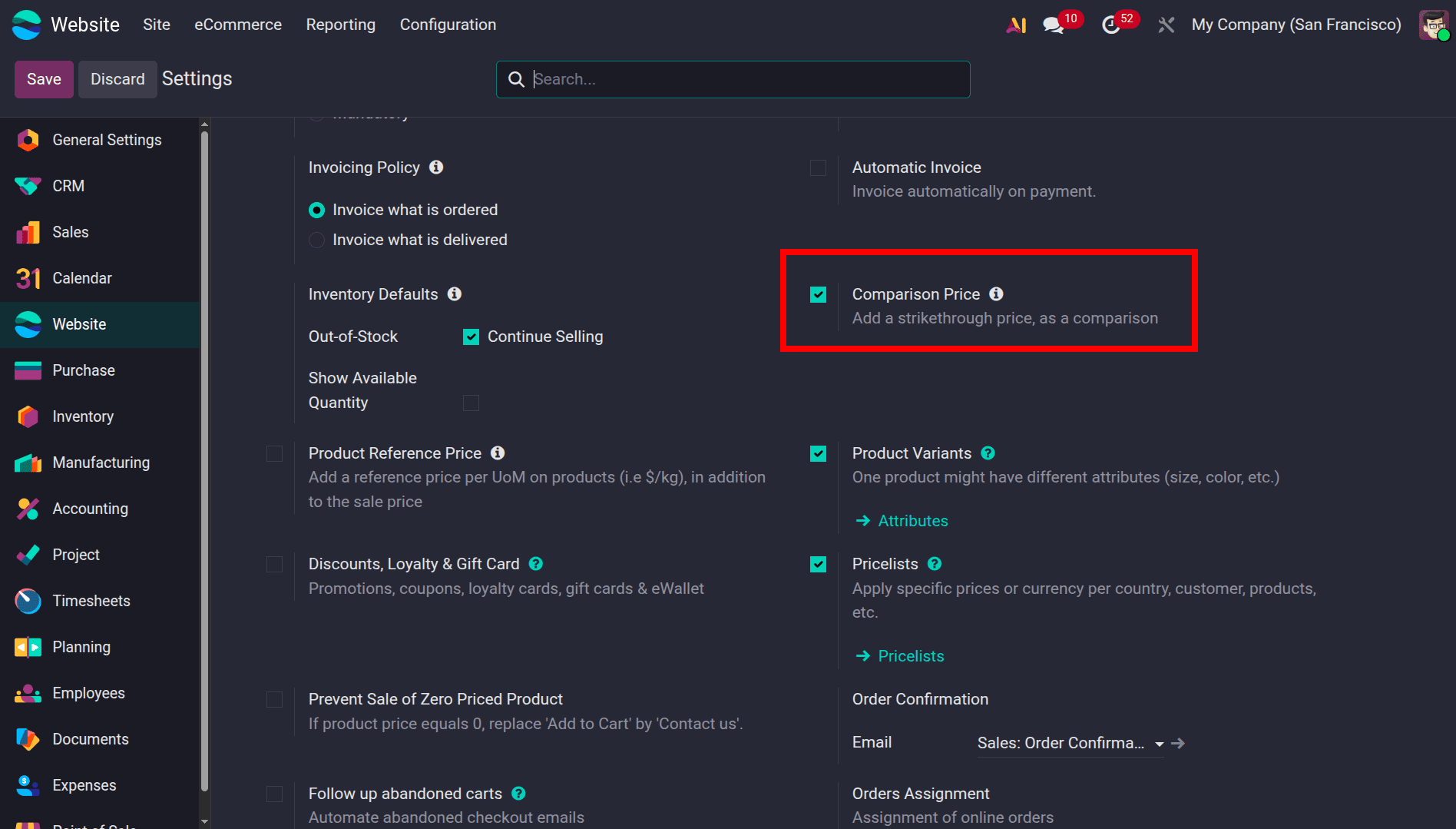This screenshot has height=829, width=1456.
Task: Click the Inventory Defaults info icon
Action: click(x=455, y=294)
